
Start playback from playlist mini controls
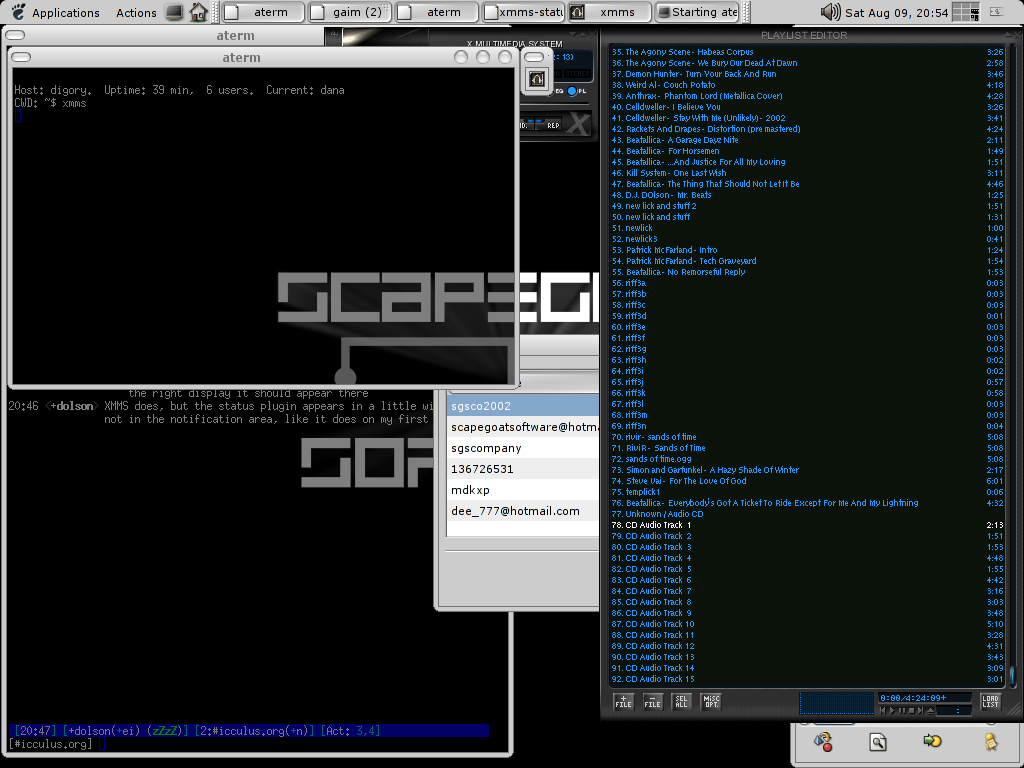pos(892,711)
